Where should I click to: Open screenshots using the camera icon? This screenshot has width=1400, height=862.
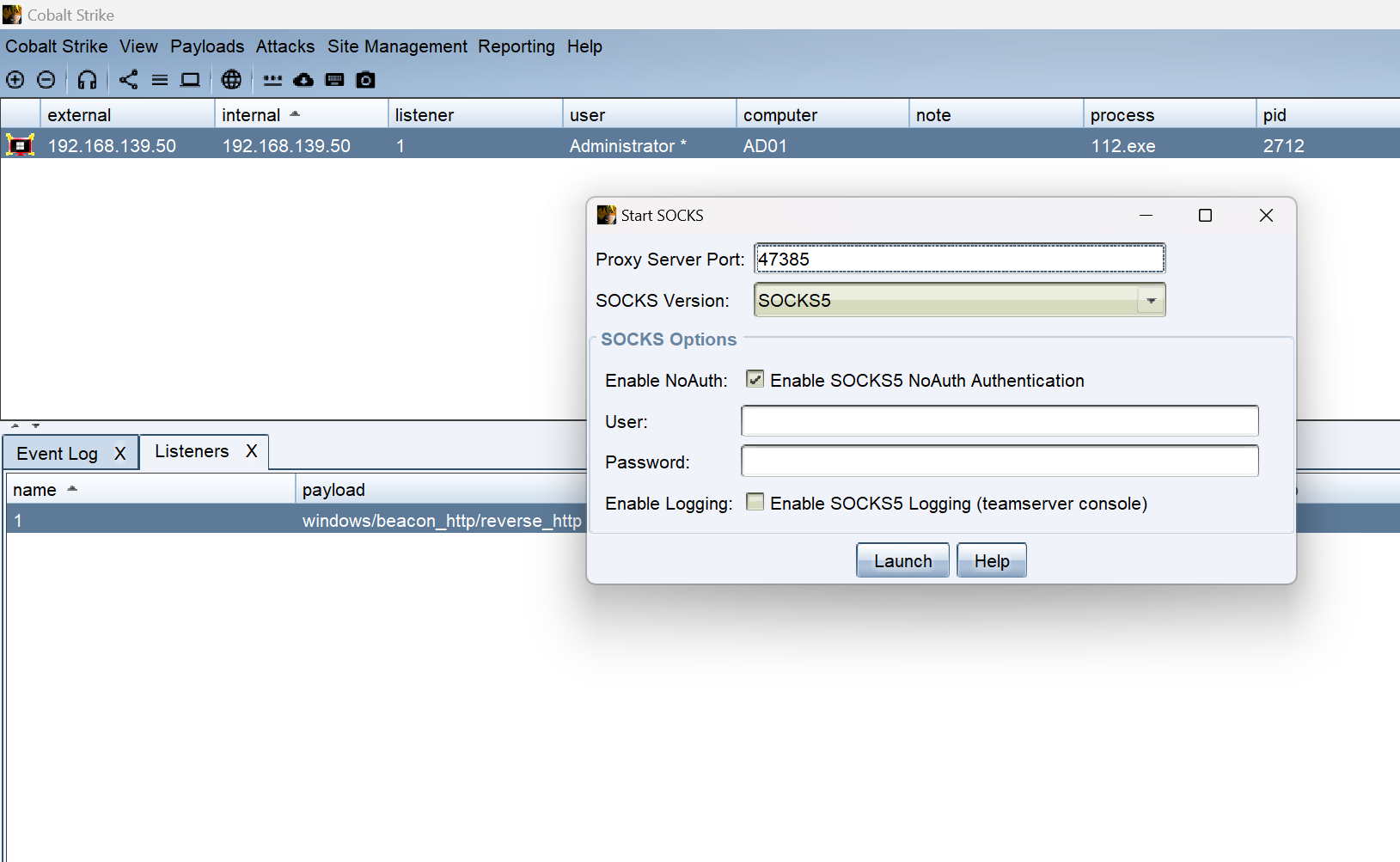(x=365, y=80)
